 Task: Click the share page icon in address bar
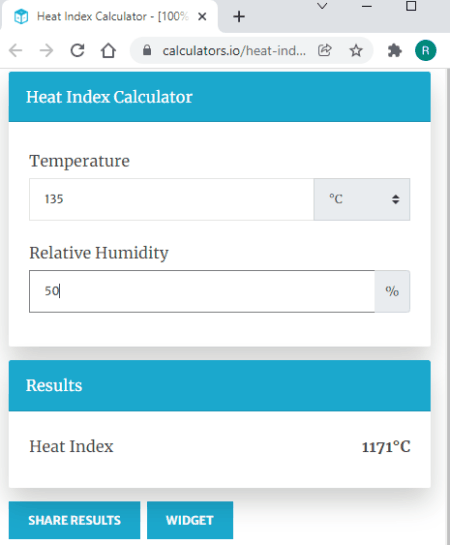click(x=325, y=51)
